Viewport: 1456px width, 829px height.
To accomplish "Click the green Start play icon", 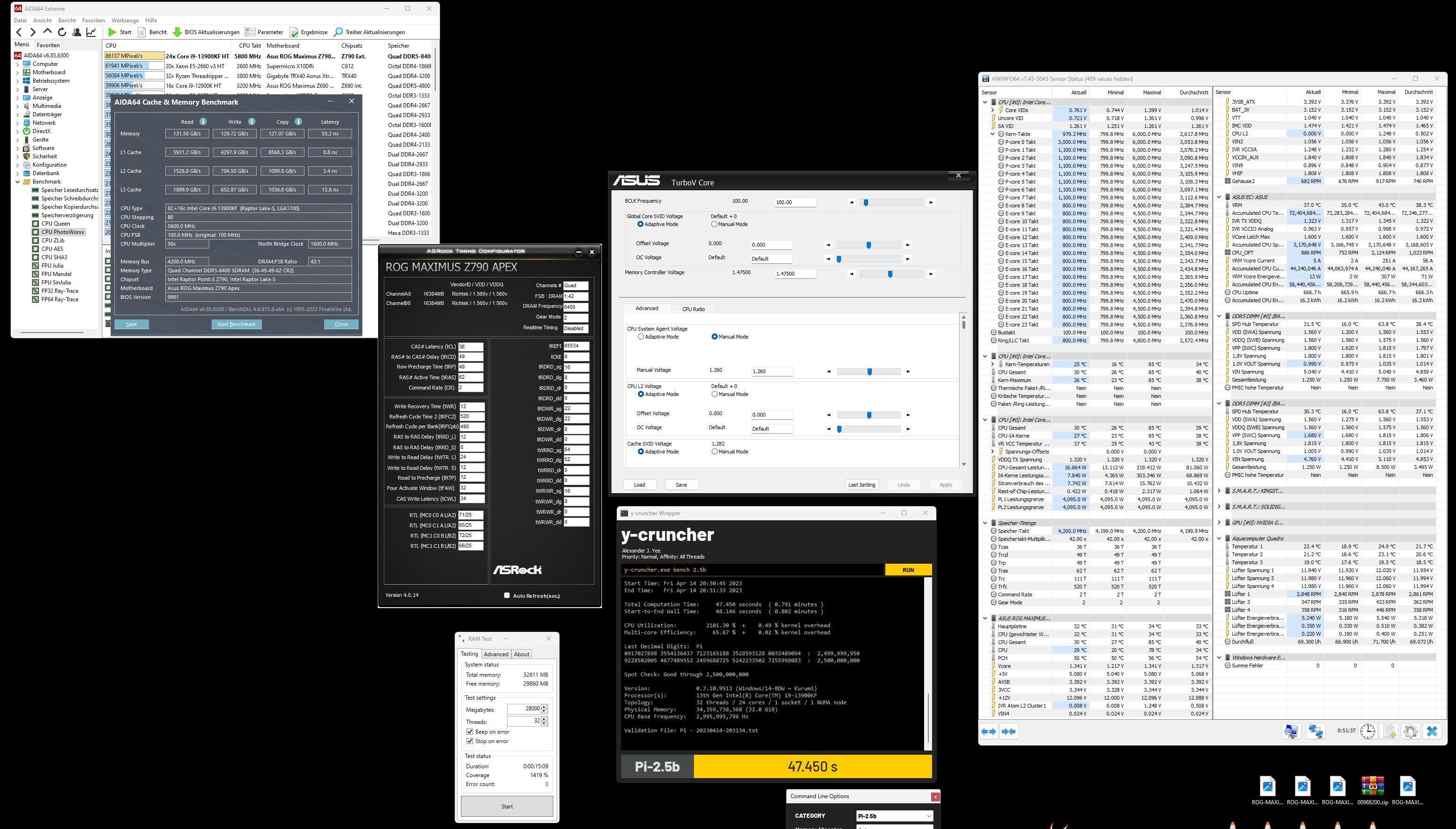I will coord(112,32).
